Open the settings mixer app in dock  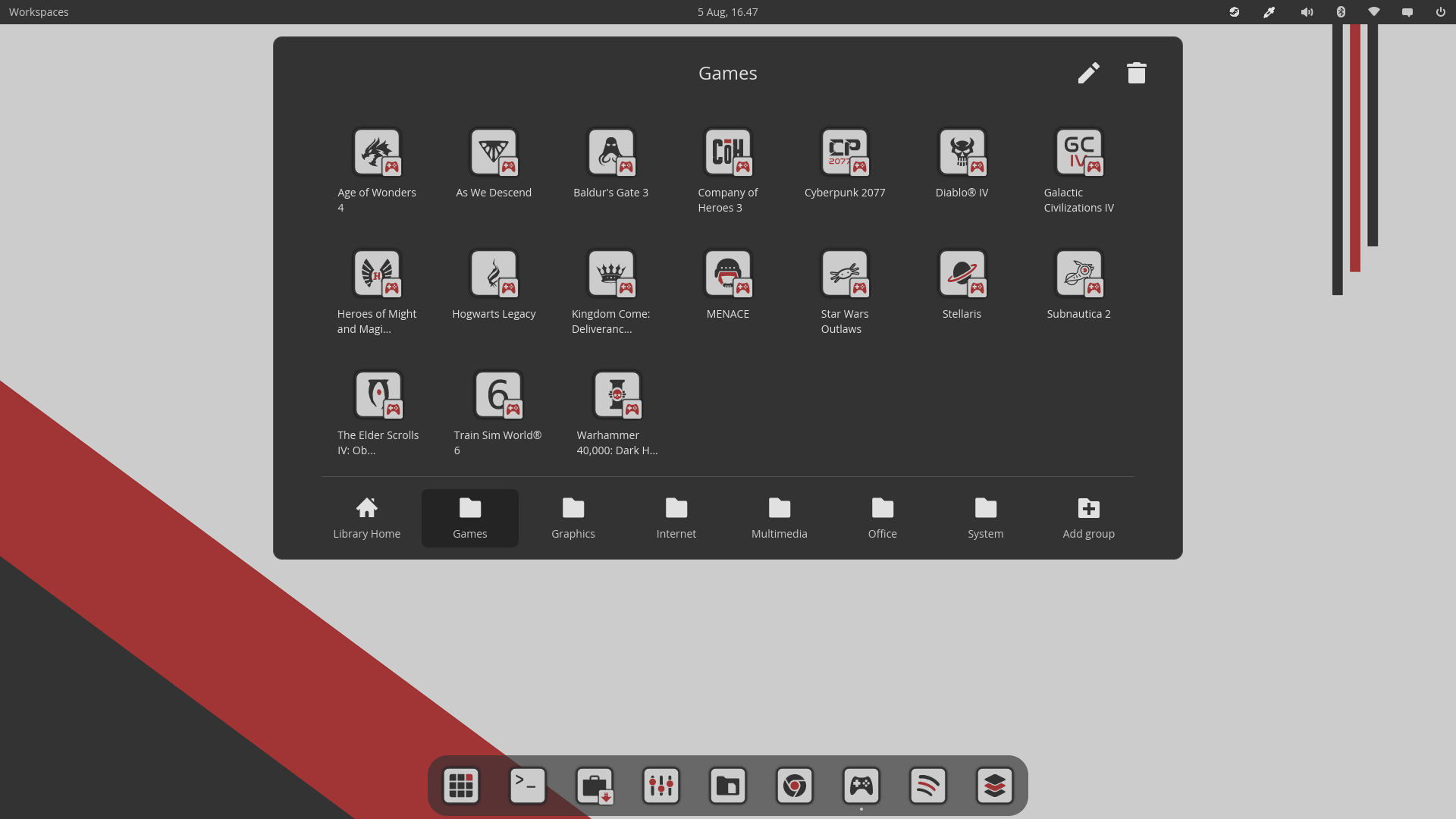pos(661,786)
